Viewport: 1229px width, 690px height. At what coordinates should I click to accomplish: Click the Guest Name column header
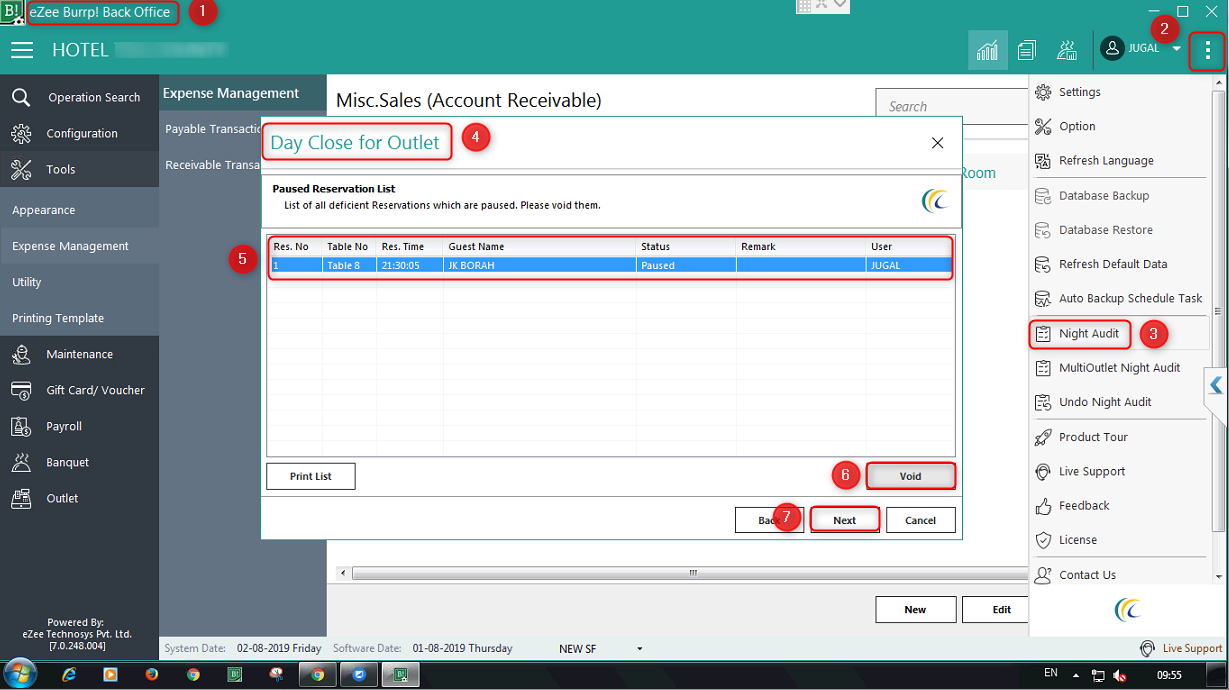click(x=540, y=246)
